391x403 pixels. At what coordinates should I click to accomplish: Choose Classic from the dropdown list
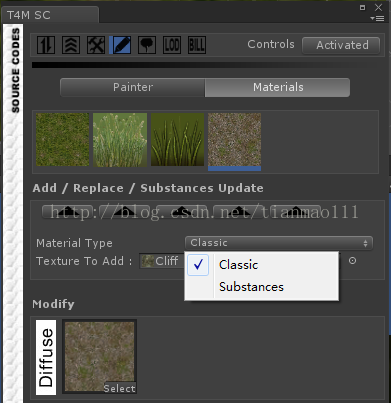point(262,265)
